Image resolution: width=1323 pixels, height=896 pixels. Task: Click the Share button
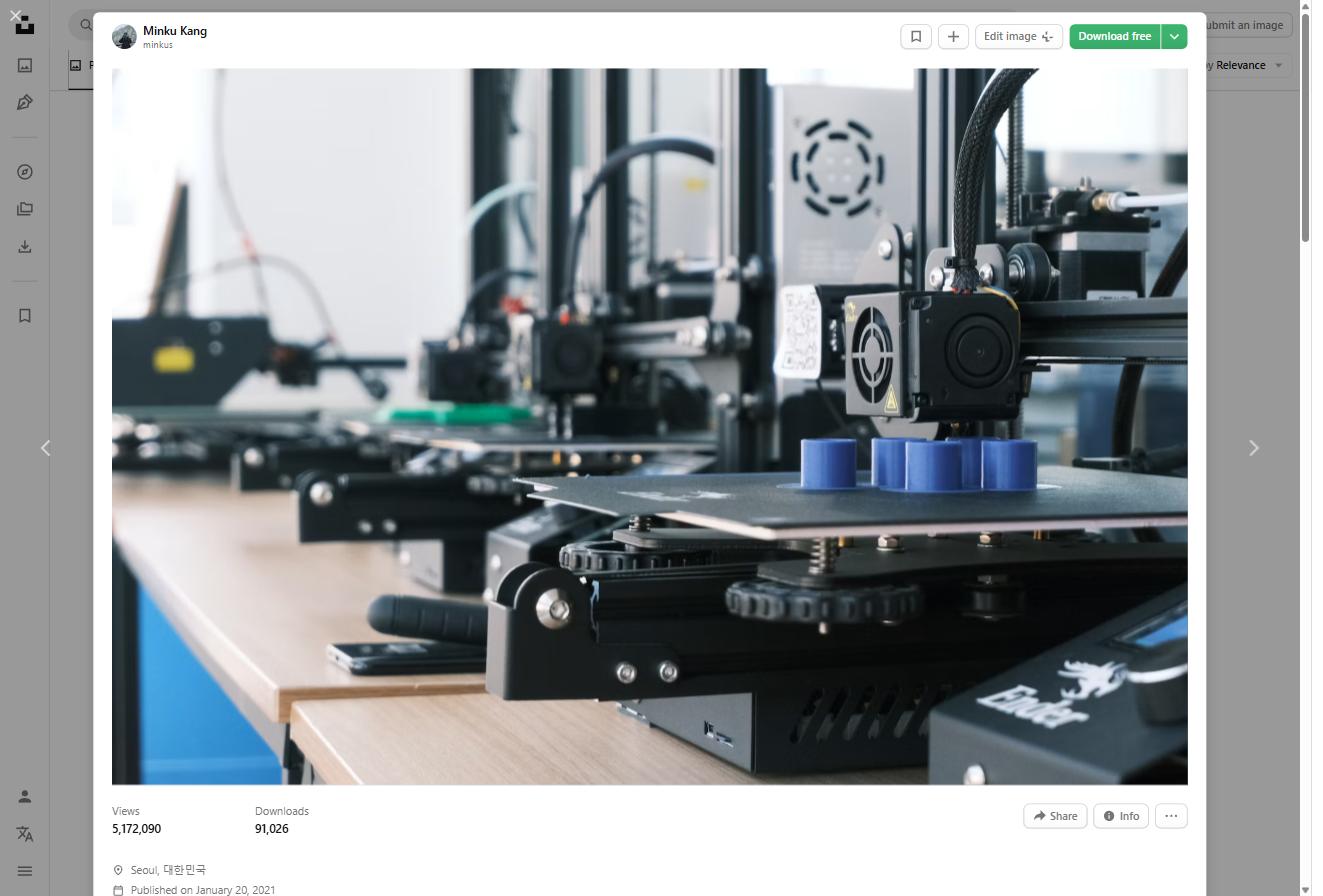(1055, 816)
